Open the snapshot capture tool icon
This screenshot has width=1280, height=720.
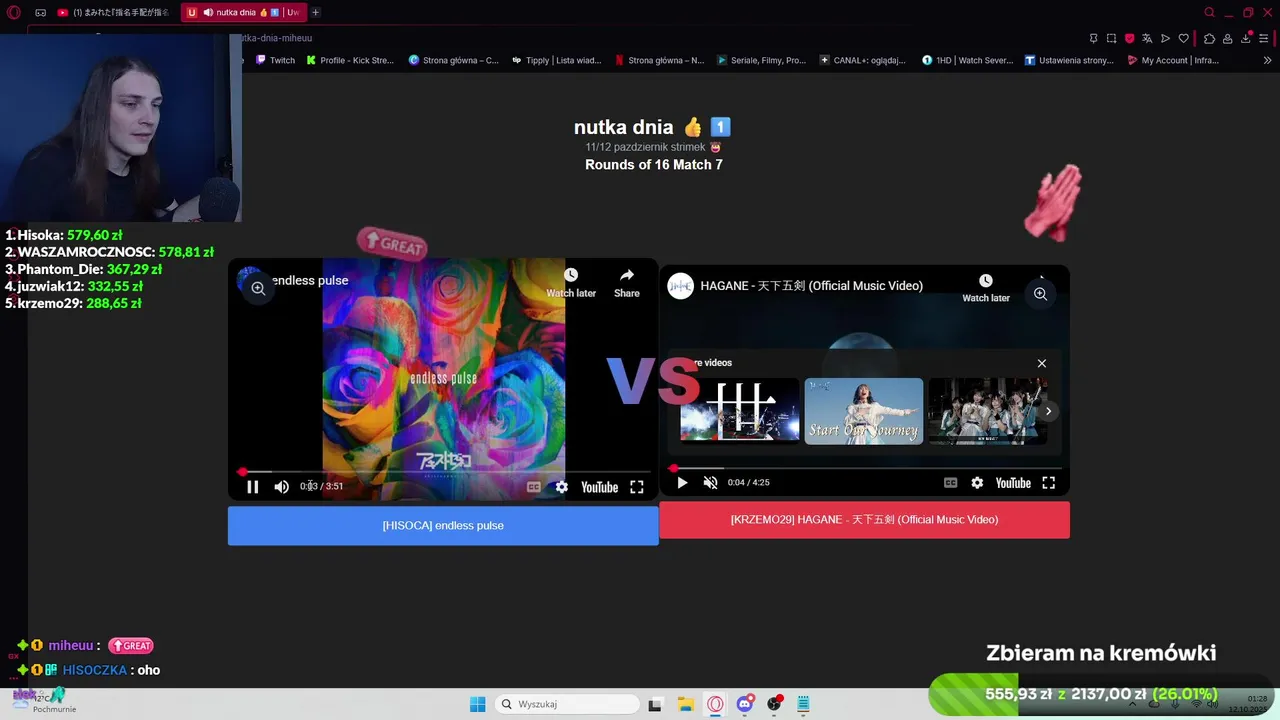click(x=1111, y=38)
